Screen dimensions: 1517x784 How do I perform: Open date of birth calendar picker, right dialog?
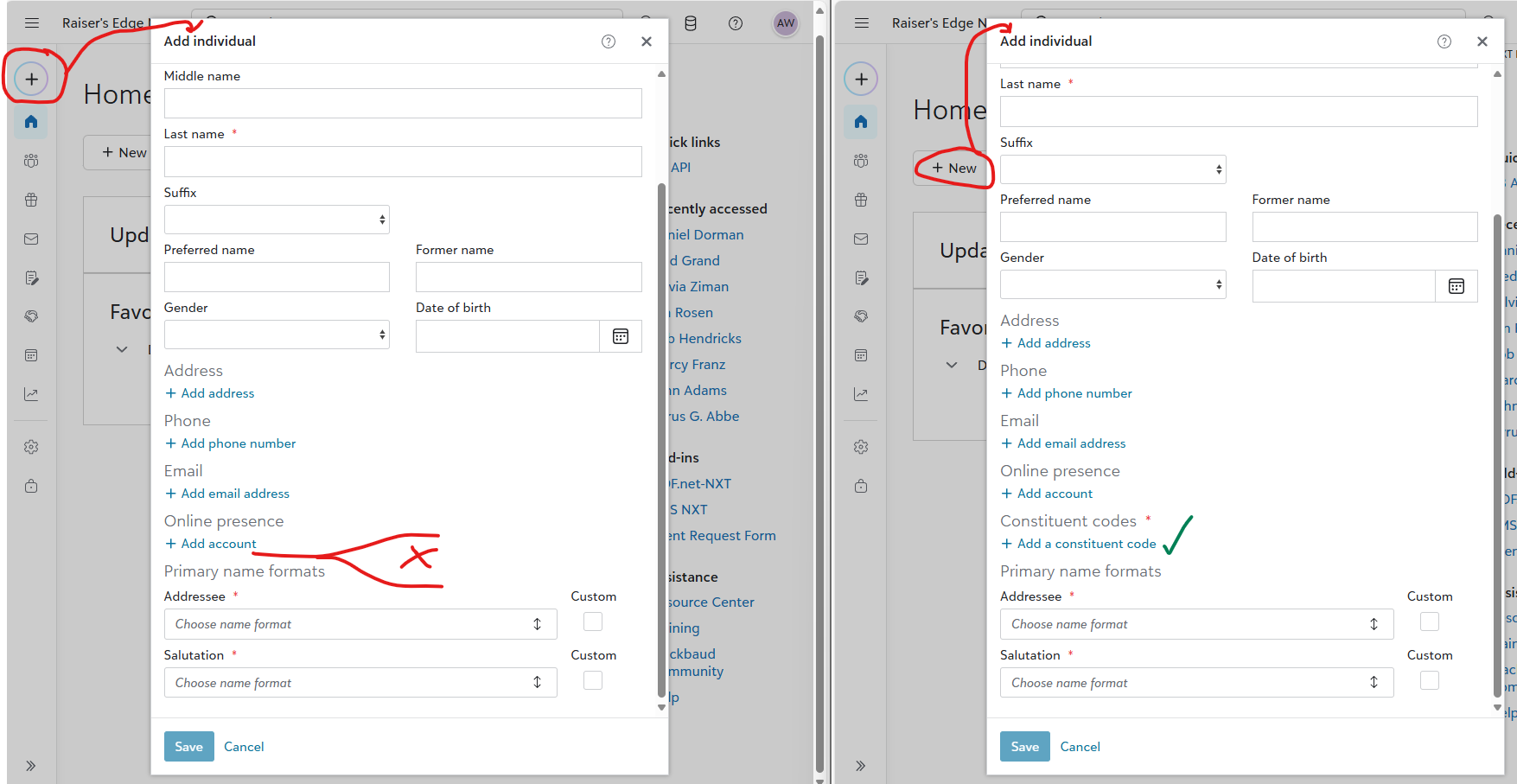point(1456,286)
